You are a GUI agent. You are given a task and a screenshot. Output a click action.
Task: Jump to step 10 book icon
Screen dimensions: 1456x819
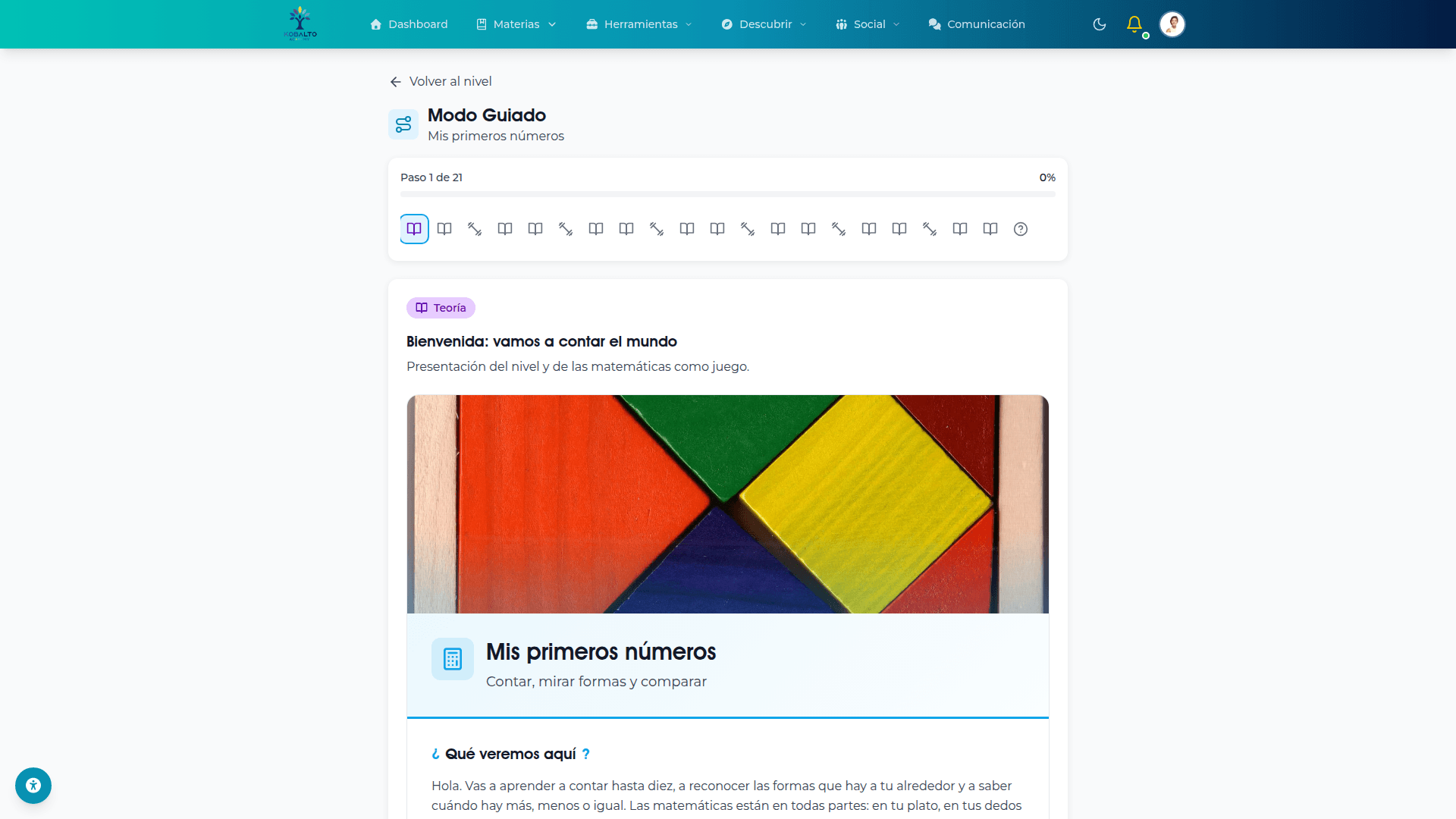tap(687, 229)
